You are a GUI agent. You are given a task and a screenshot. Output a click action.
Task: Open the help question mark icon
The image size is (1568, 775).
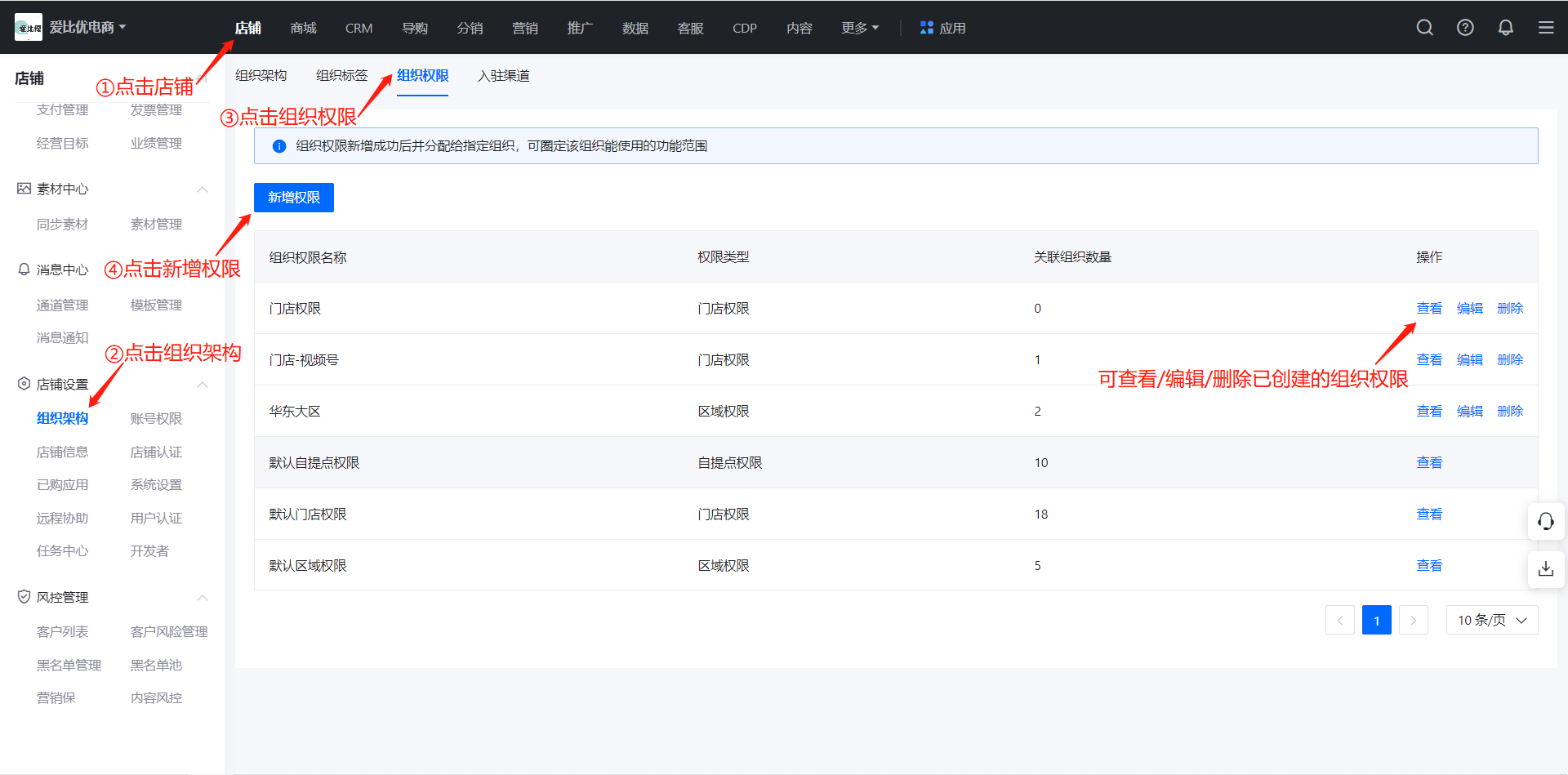pyautogui.click(x=1465, y=28)
